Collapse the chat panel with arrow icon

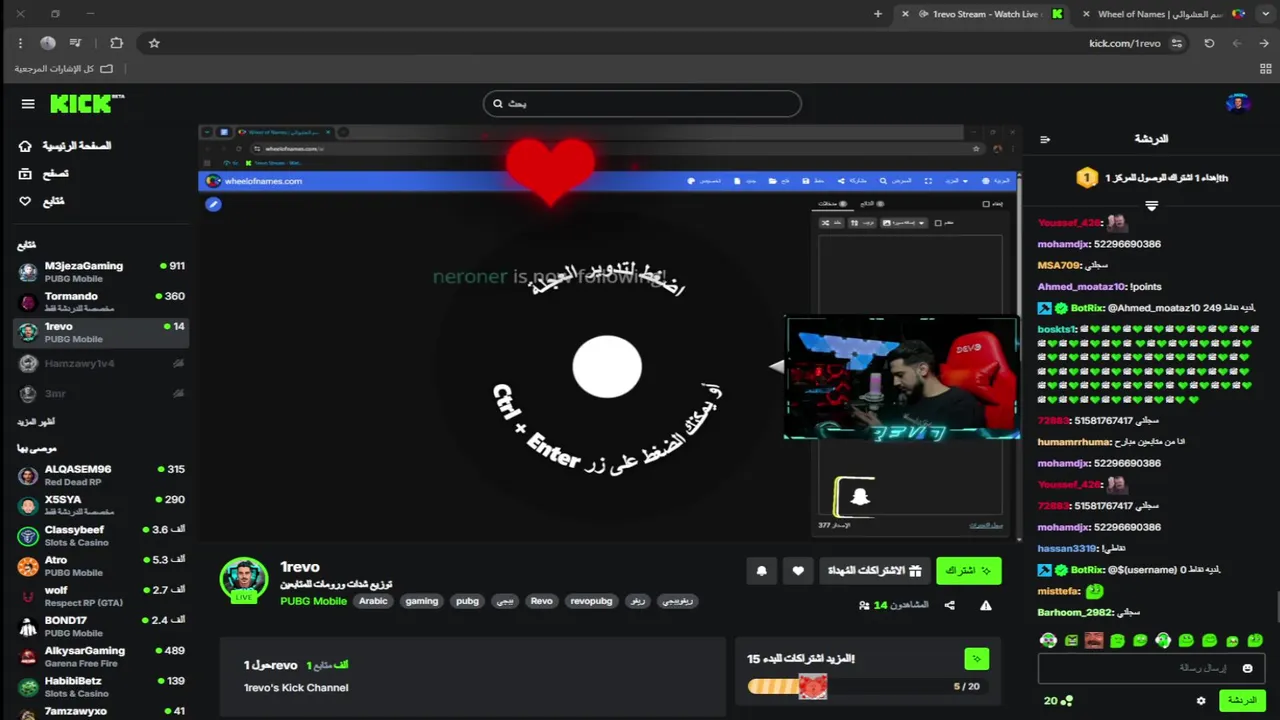point(1045,139)
